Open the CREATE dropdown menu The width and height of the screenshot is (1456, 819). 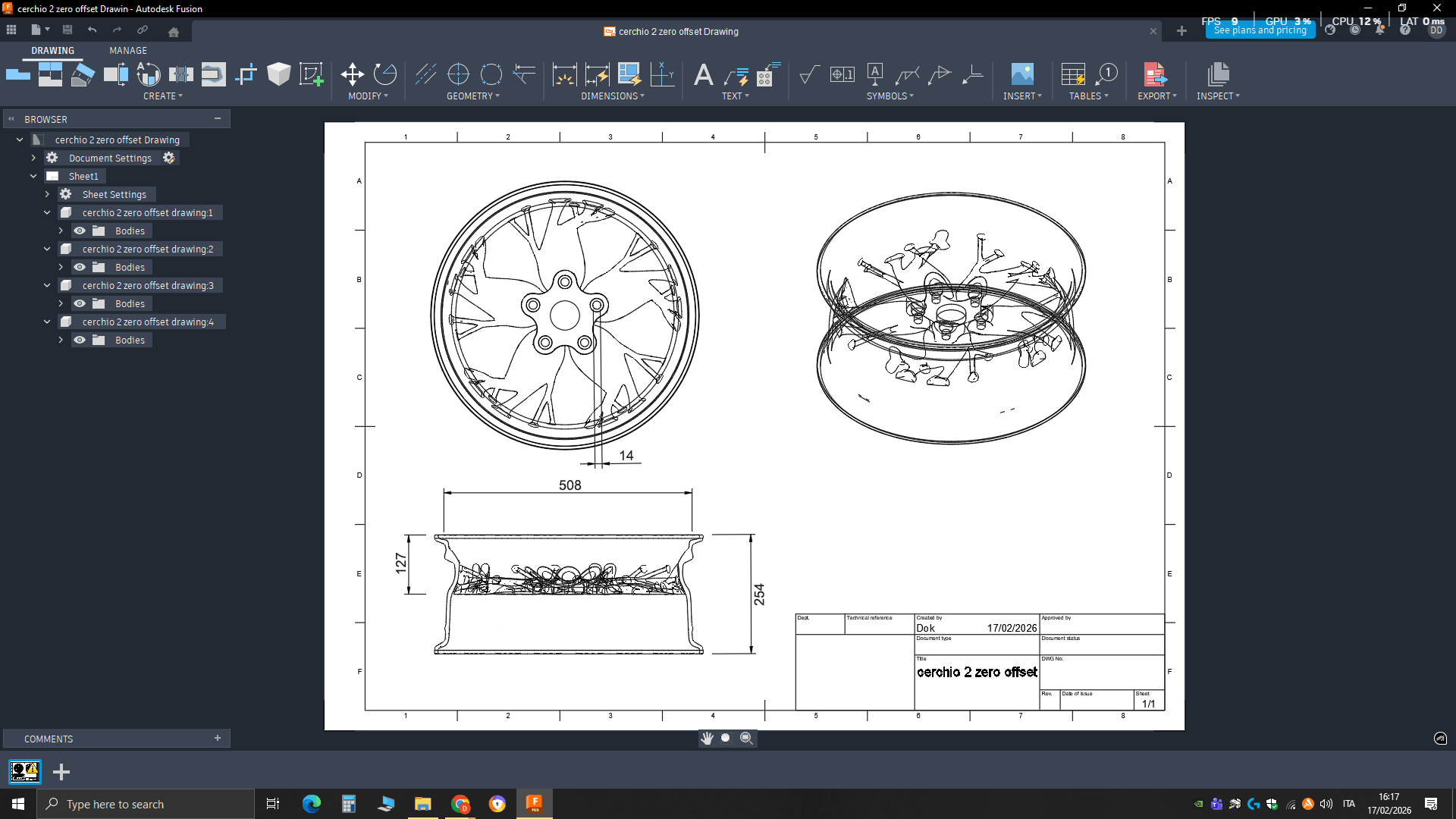pyautogui.click(x=162, y=96)
